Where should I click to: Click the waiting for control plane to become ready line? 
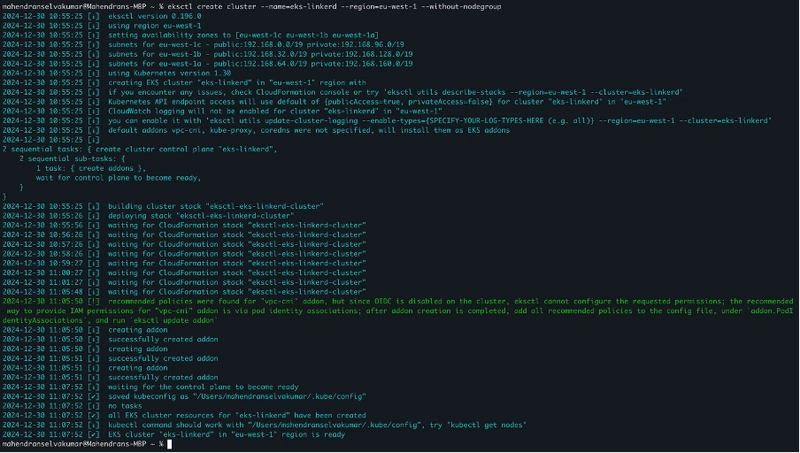(204, 387)
